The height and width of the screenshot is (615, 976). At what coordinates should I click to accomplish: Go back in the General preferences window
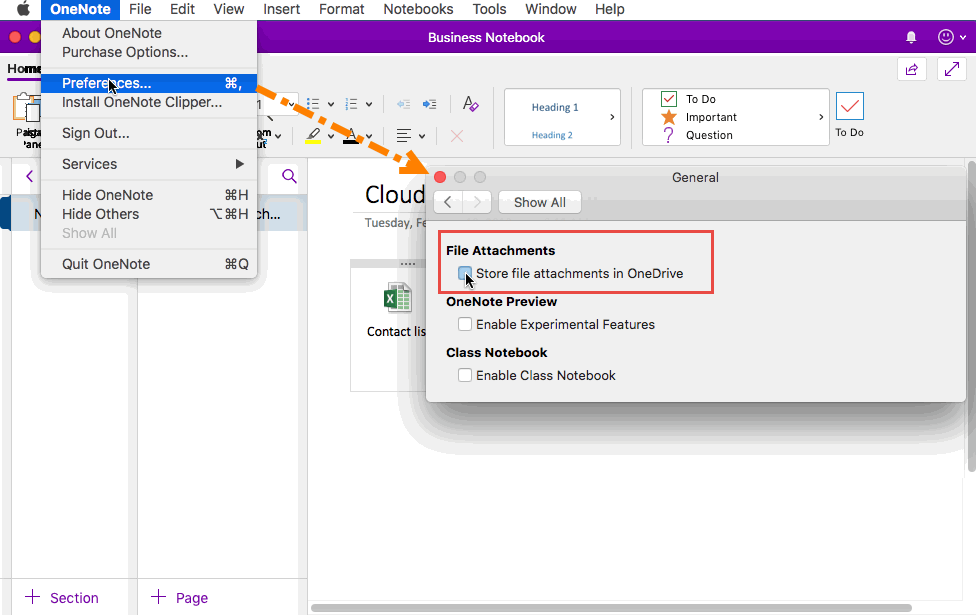point(448,202)
